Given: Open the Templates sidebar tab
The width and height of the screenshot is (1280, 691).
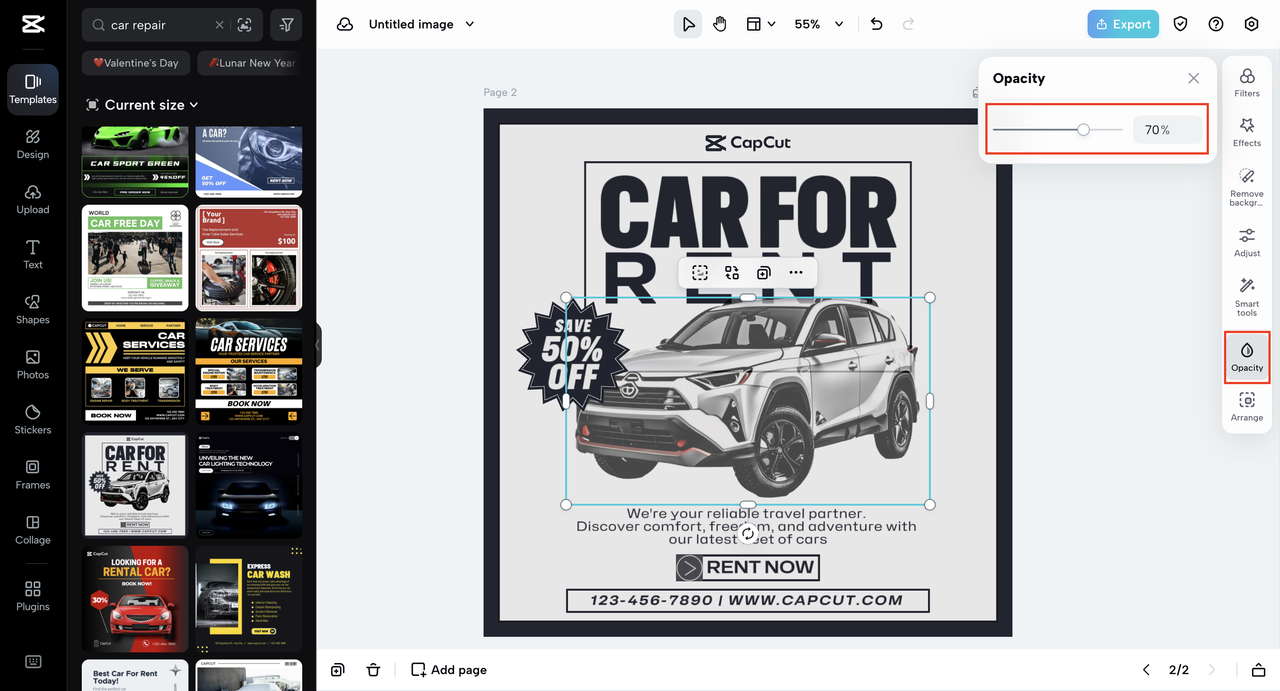Looking at the screenshot, I should (x=33, y=89).
